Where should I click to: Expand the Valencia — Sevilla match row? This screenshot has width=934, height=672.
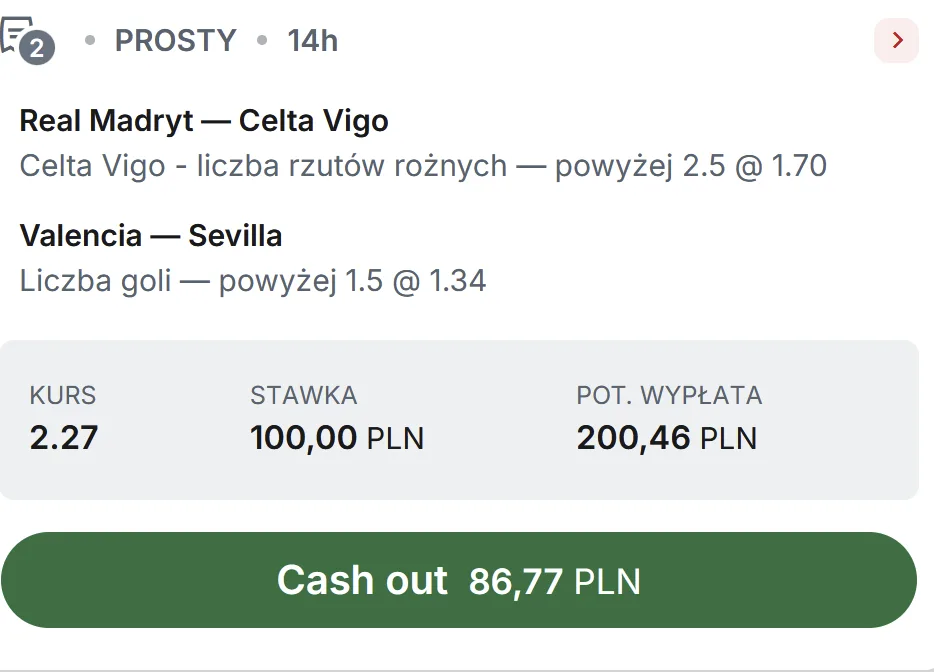point(151,235)
